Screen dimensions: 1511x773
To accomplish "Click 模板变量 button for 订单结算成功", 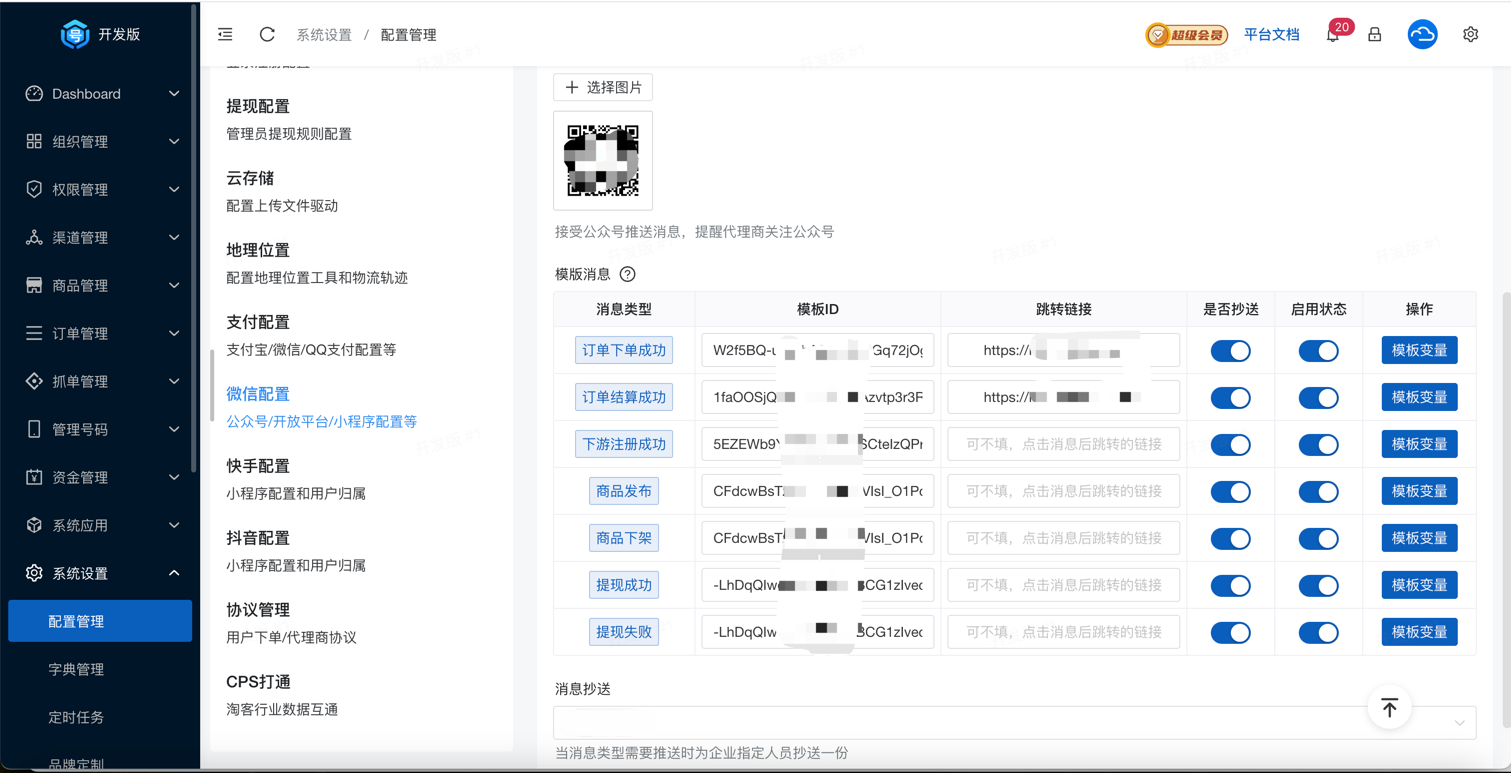I will 1419,397.
